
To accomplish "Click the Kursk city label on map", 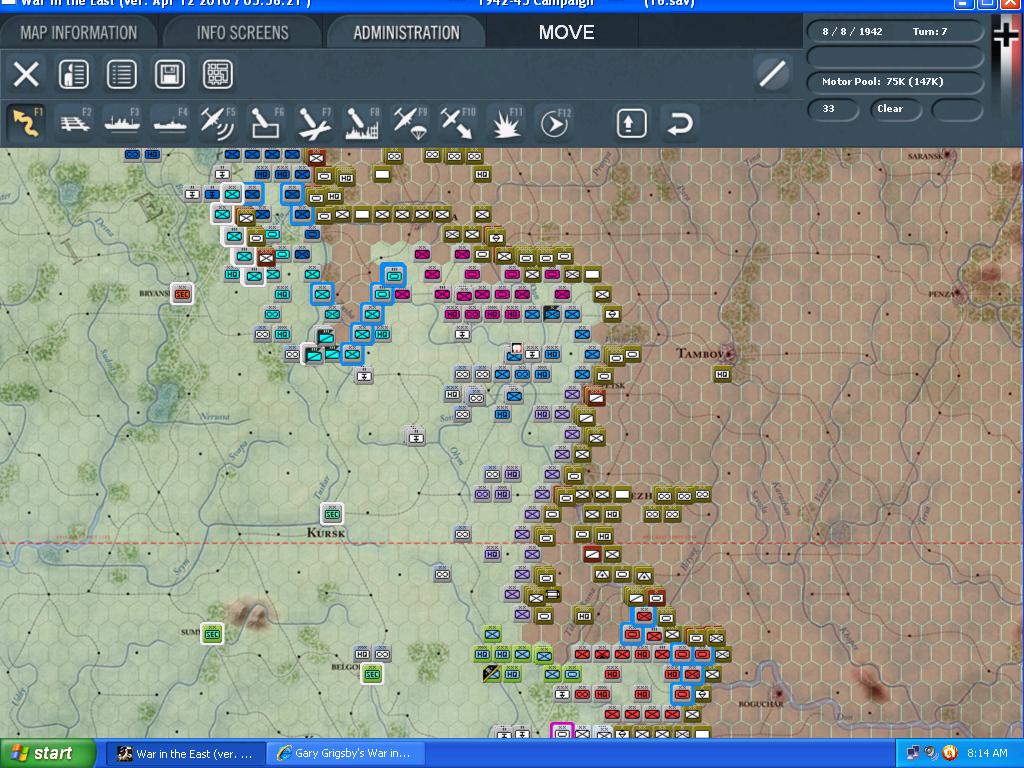I will point(326,533).
